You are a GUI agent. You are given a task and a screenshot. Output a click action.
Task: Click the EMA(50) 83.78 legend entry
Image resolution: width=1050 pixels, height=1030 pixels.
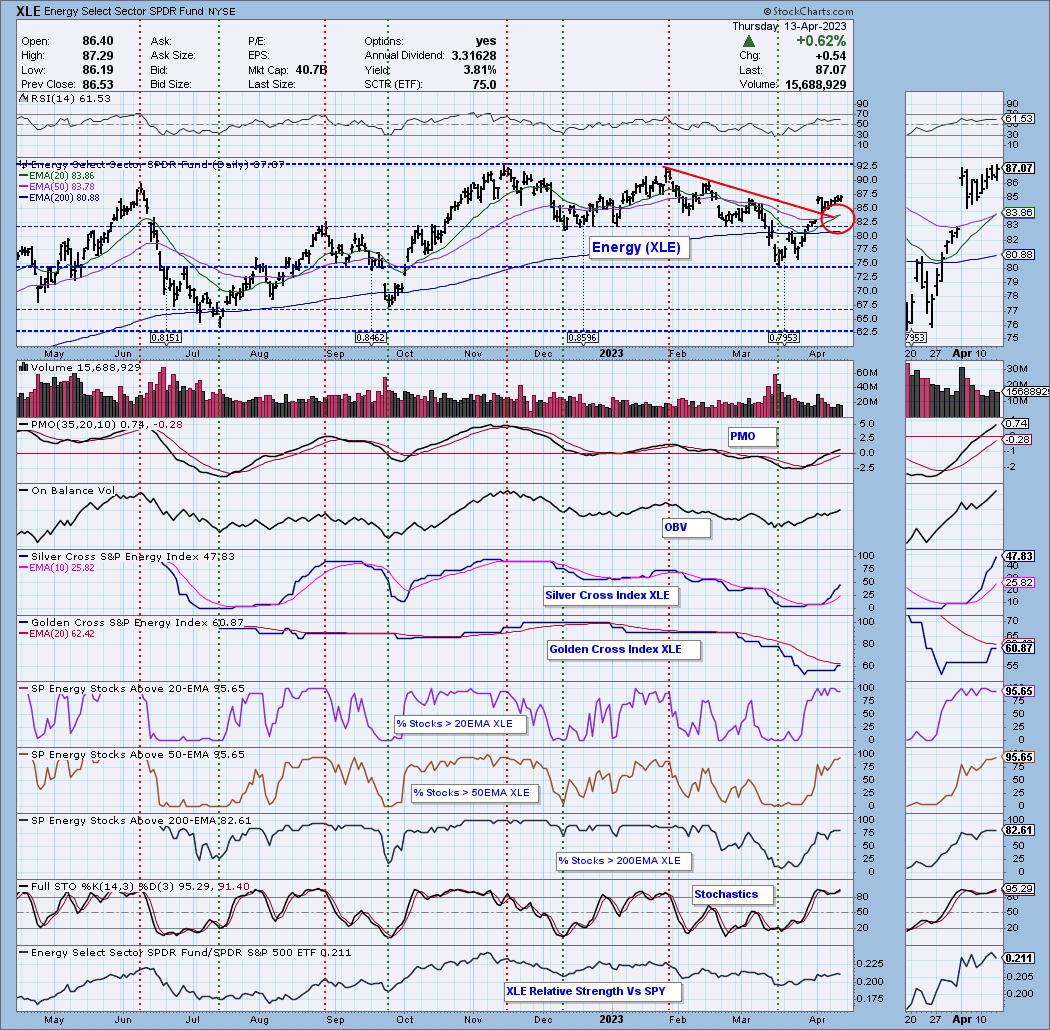[x=56, y=186]
